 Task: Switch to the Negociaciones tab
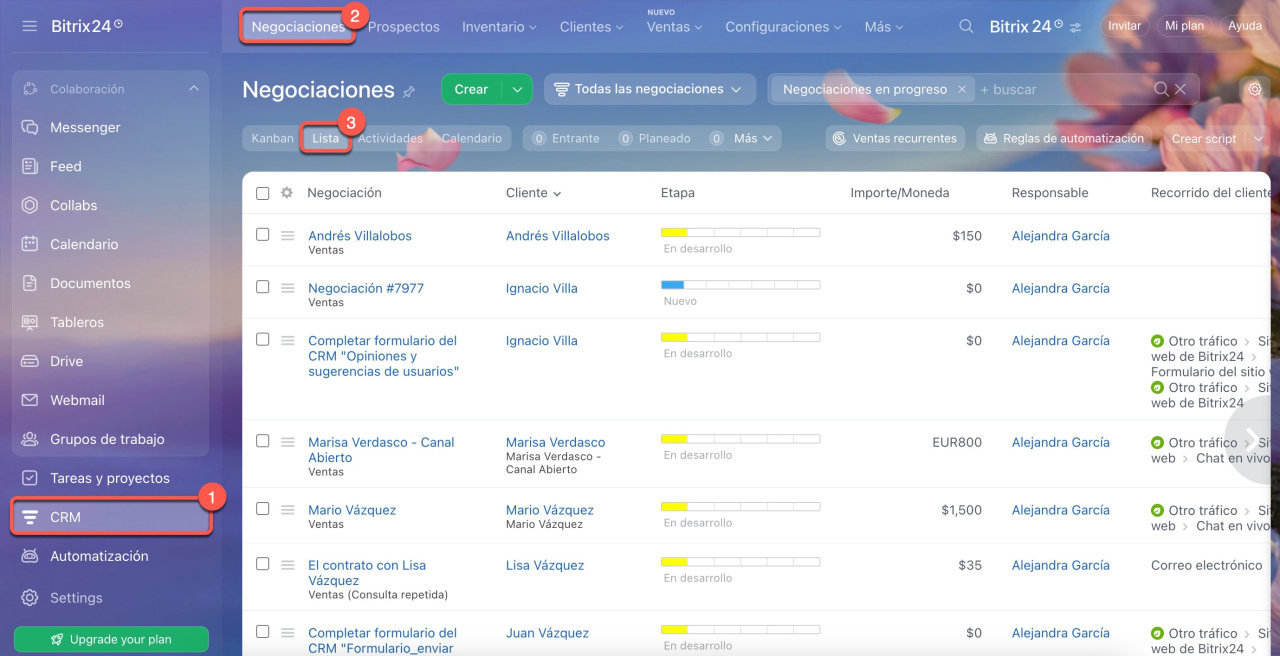click(298, 27)
